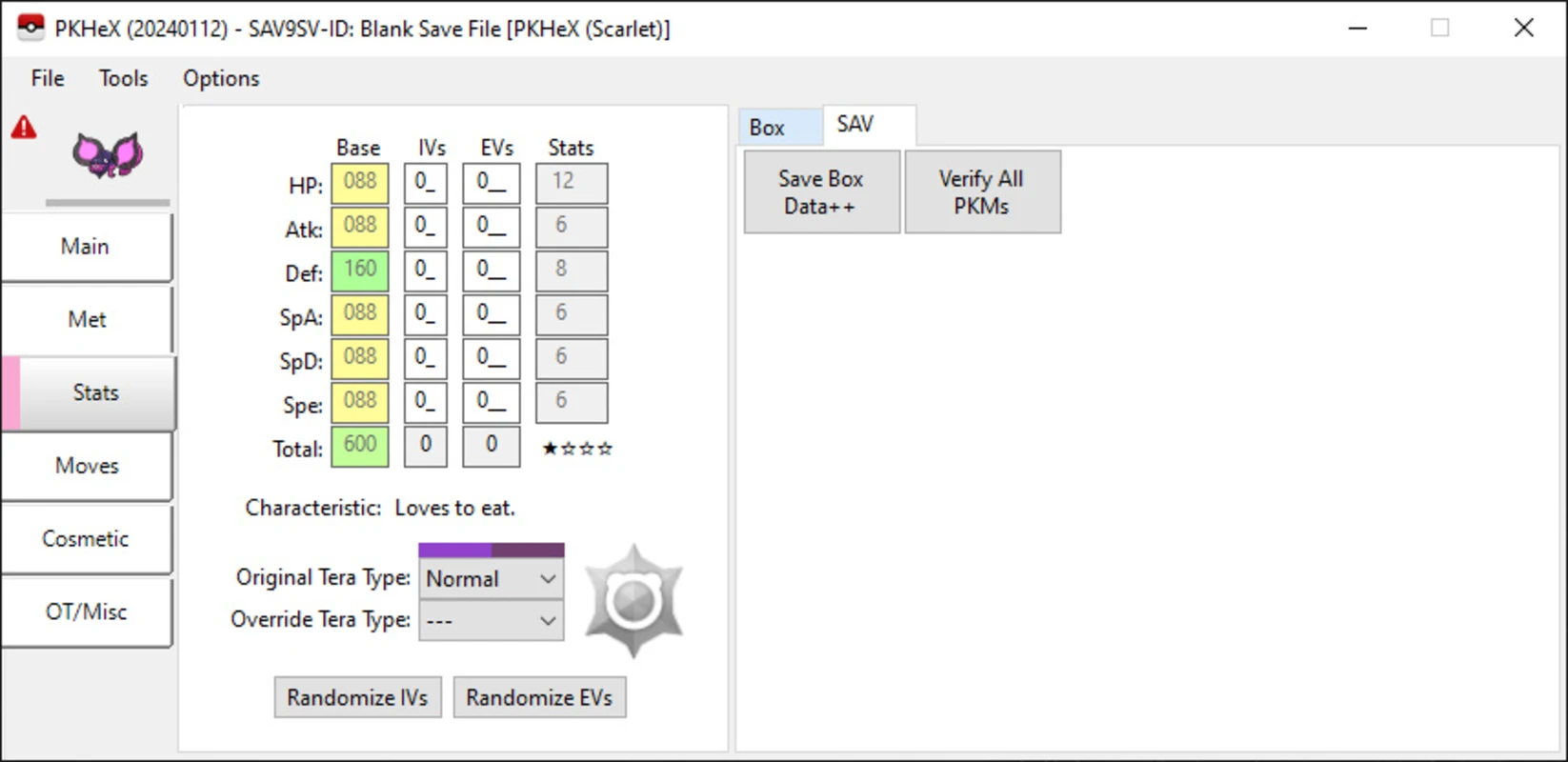Click the Pokémon sprite preview
The image size is (1568, 762).
coord(108,155)
